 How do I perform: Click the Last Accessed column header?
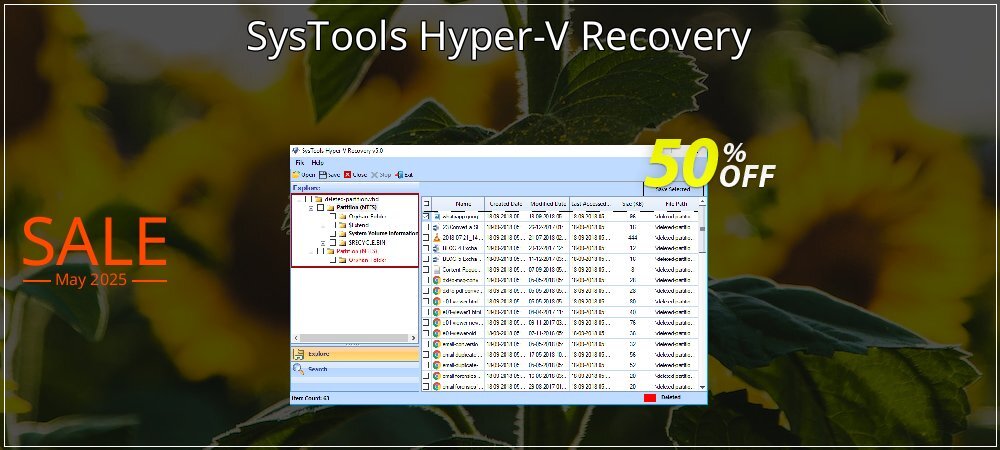coord(590,204)
